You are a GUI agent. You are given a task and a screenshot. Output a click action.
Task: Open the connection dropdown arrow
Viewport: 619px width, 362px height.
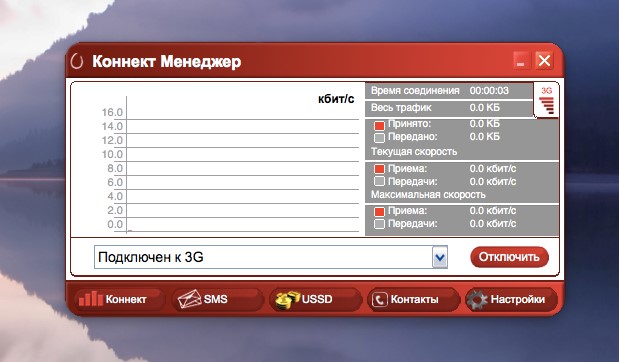tap(440, 257)
